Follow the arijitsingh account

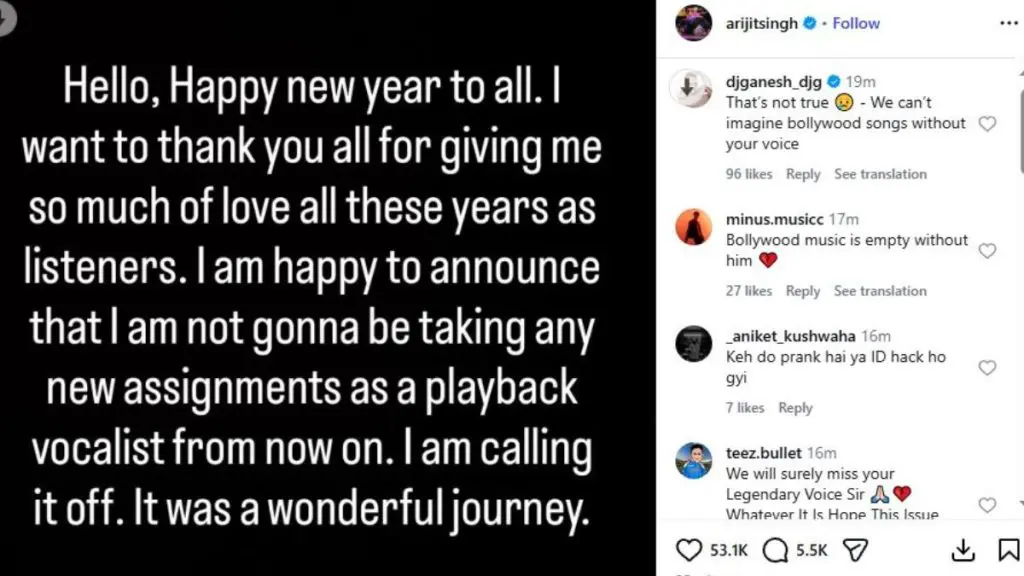click(856, 23)
